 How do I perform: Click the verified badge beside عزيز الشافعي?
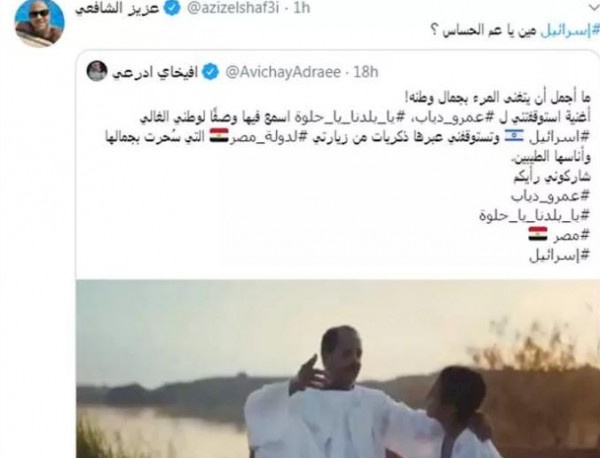tap(172, 8)
